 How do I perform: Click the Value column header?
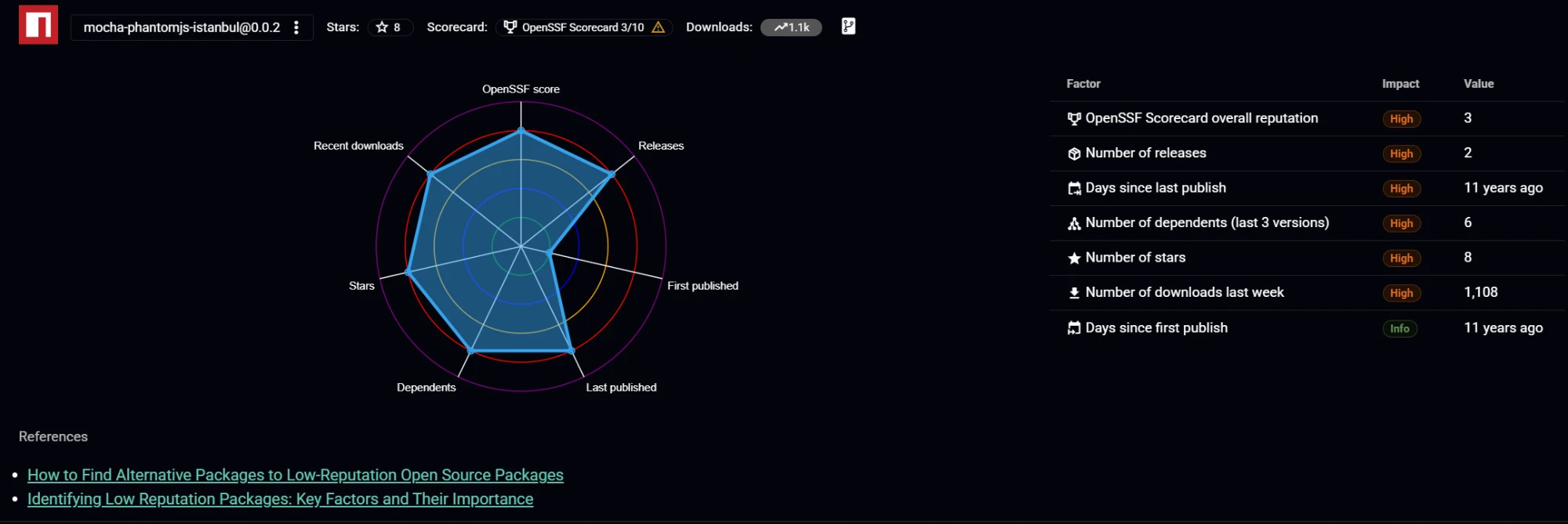coord(1479,84)
